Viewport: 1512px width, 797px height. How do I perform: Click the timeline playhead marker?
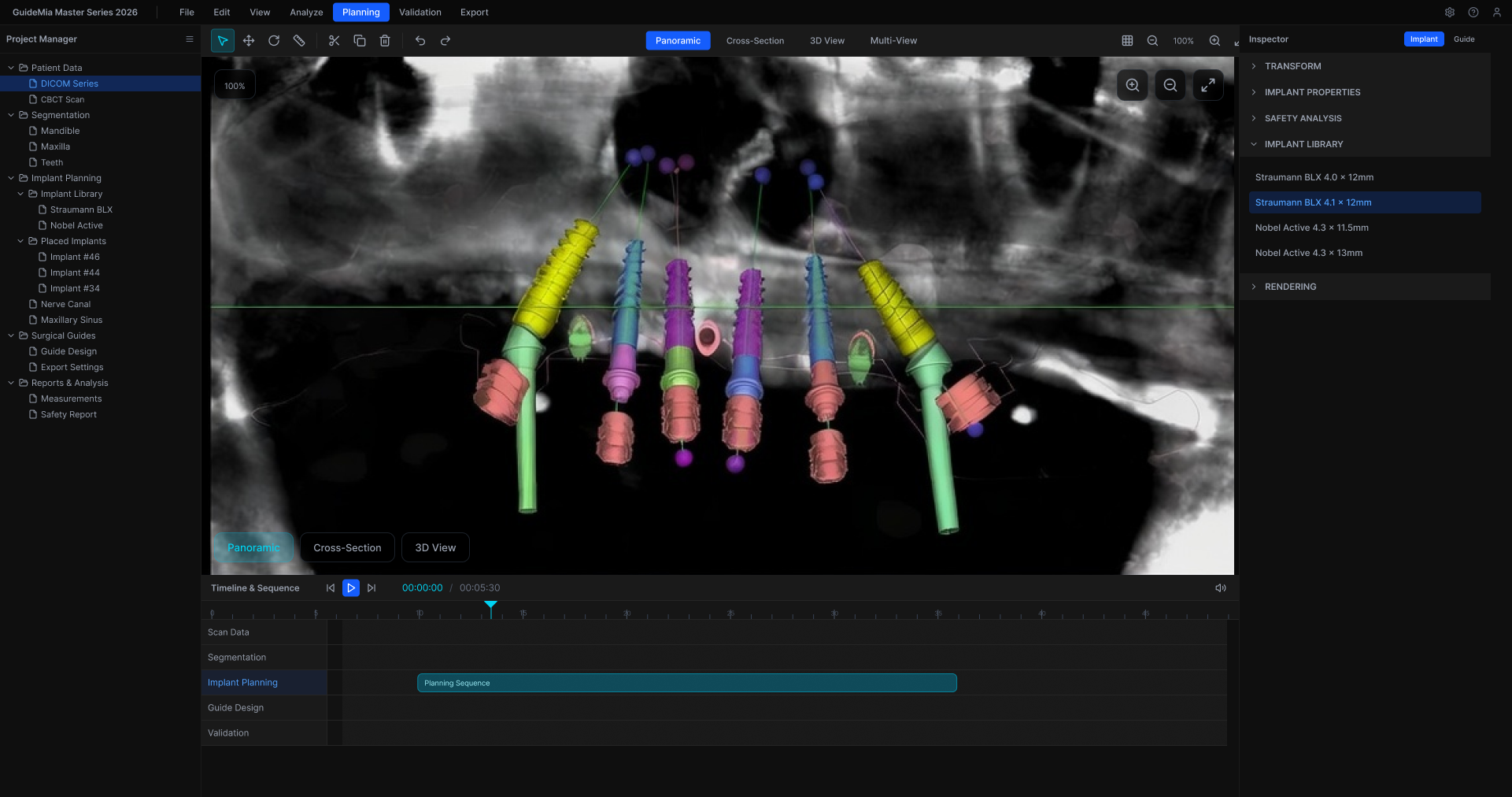[490, 606]
